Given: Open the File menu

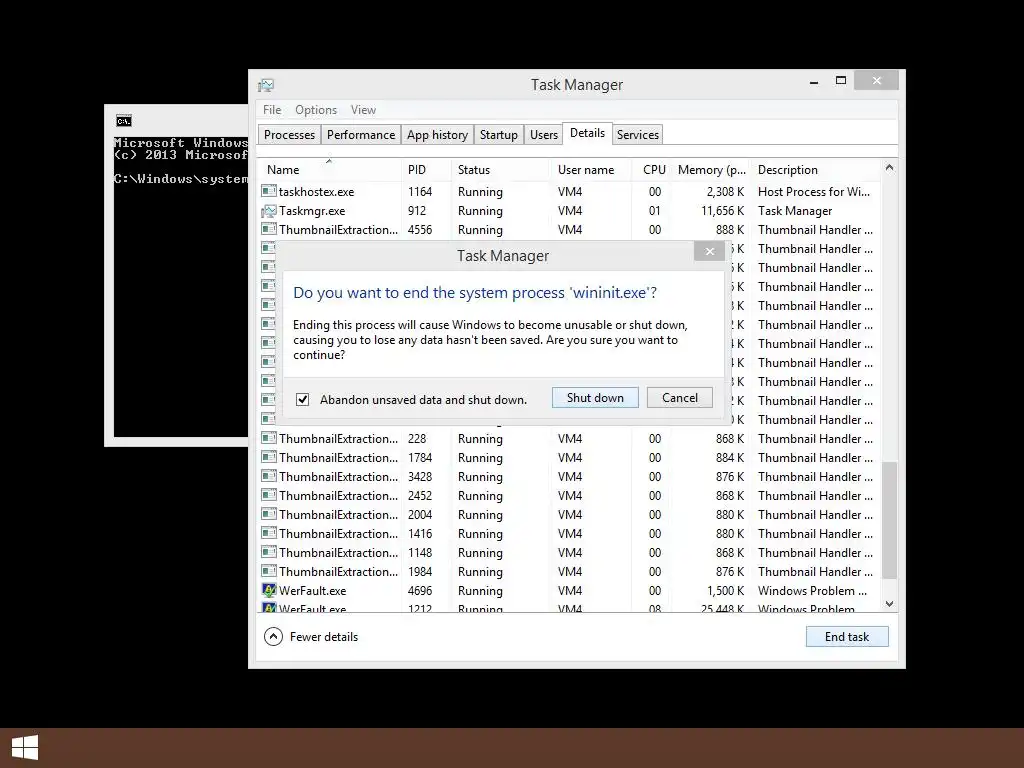Looking at the screenshot, I should (272, 110).
